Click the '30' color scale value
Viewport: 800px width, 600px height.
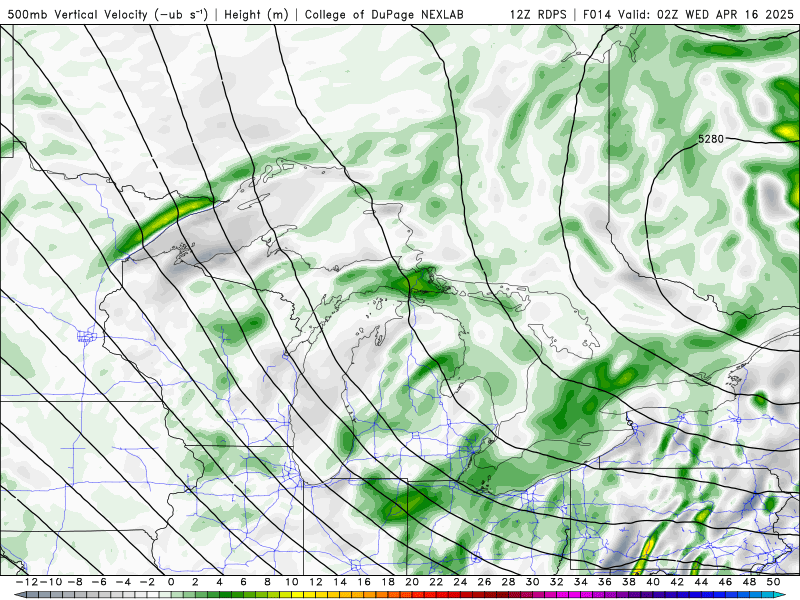pyautogui.click(x=532, y=582)
